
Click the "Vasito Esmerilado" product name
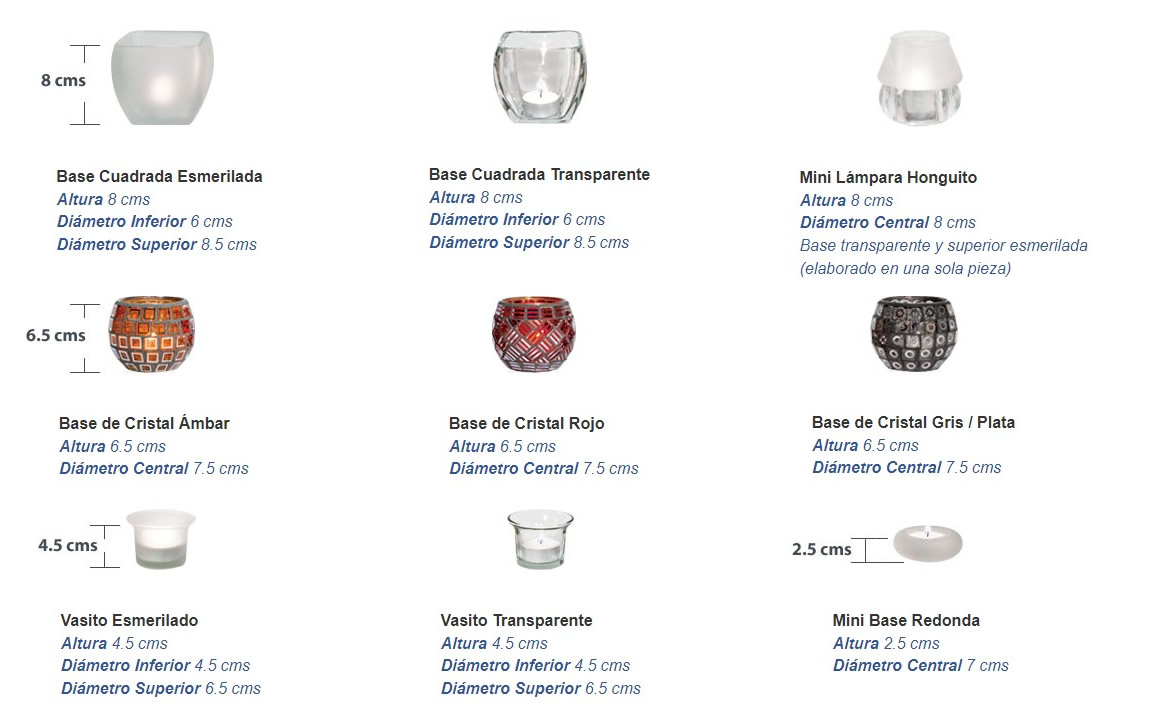(x=129, y=620)
